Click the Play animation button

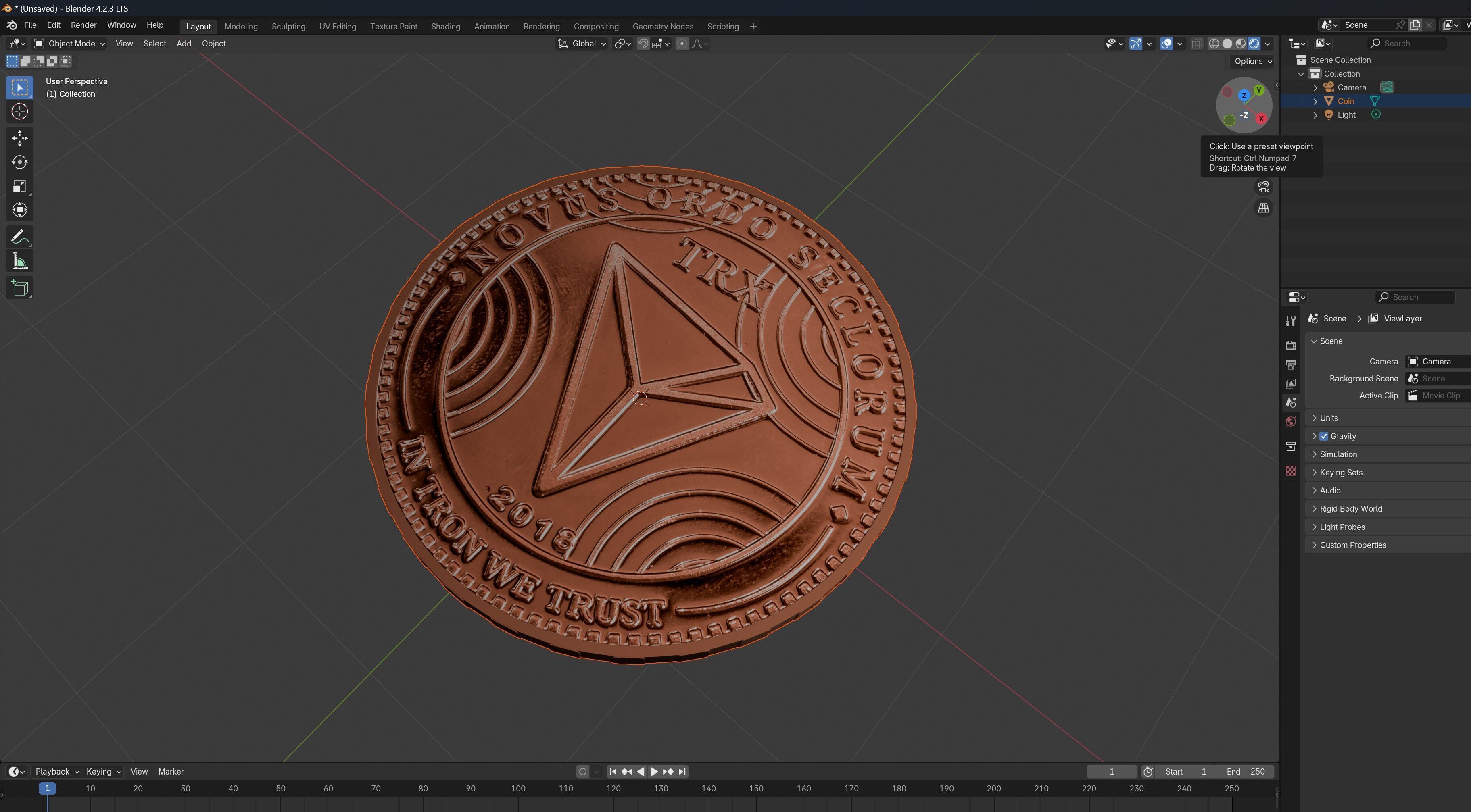[654, 772]
